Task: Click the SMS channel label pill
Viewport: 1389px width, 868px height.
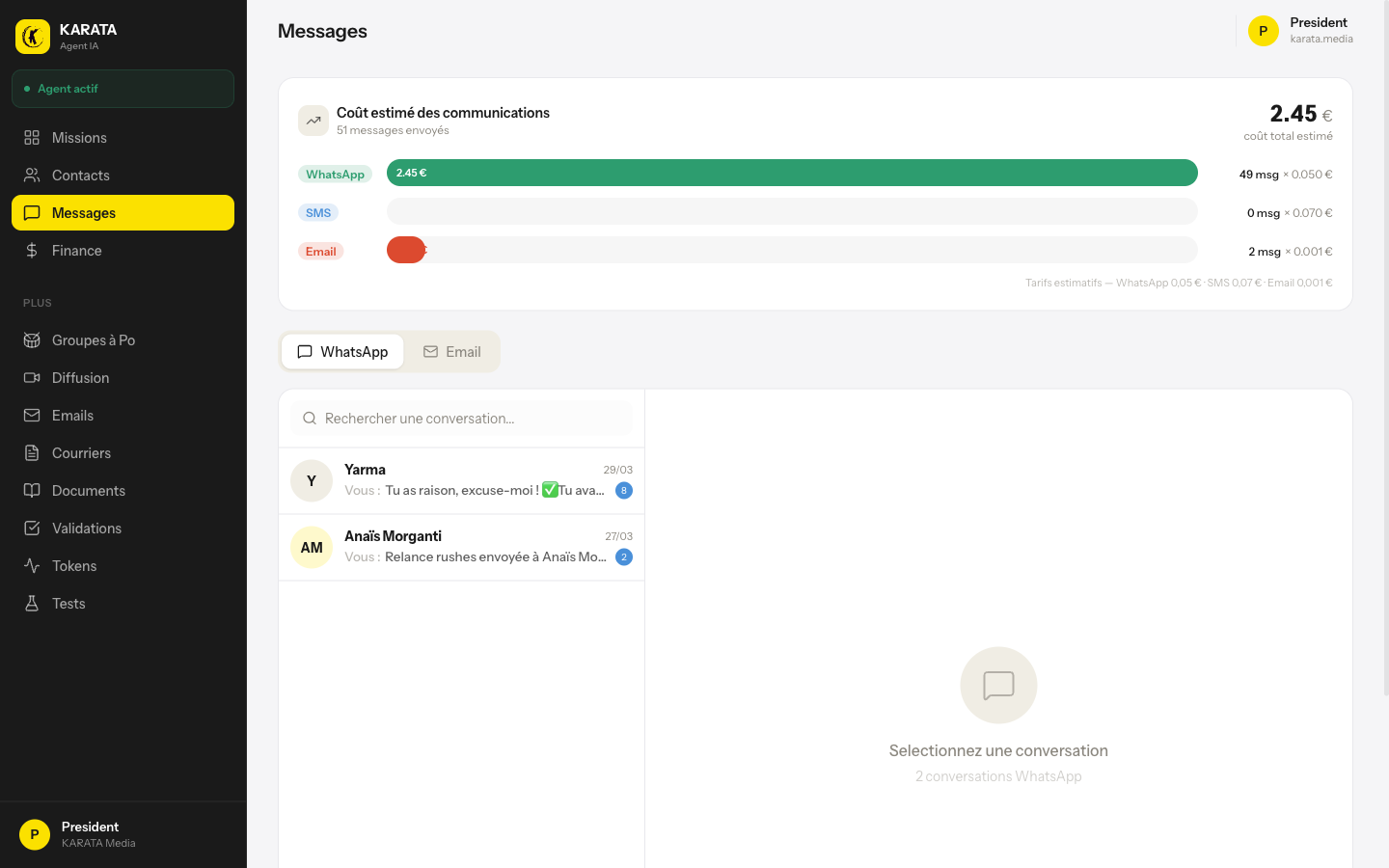Action: (x=318, y=213)
